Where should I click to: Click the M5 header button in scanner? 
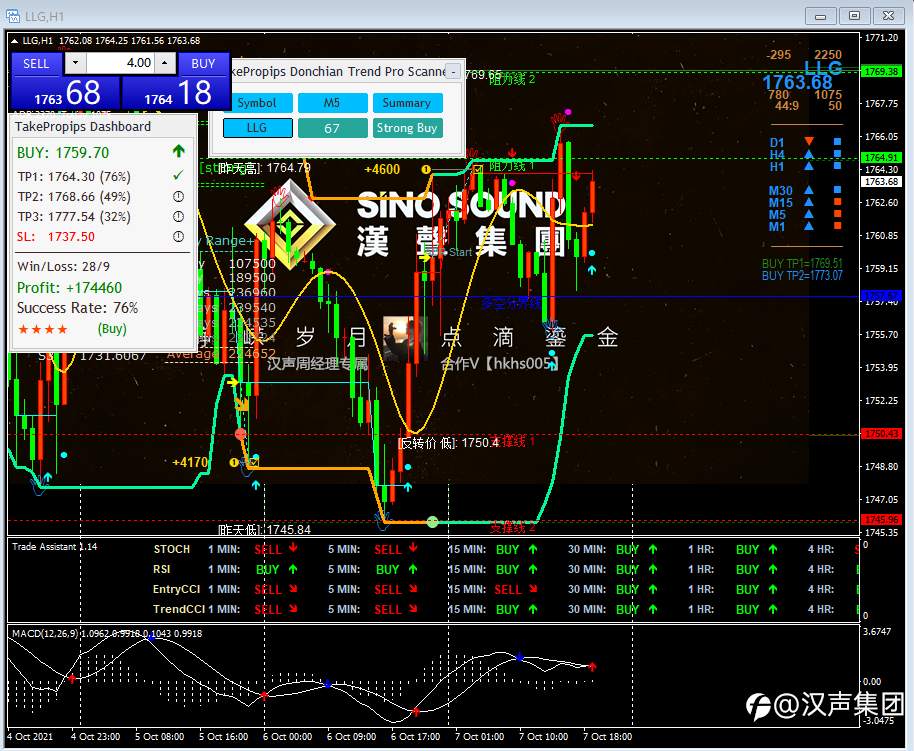pos(332,103)
